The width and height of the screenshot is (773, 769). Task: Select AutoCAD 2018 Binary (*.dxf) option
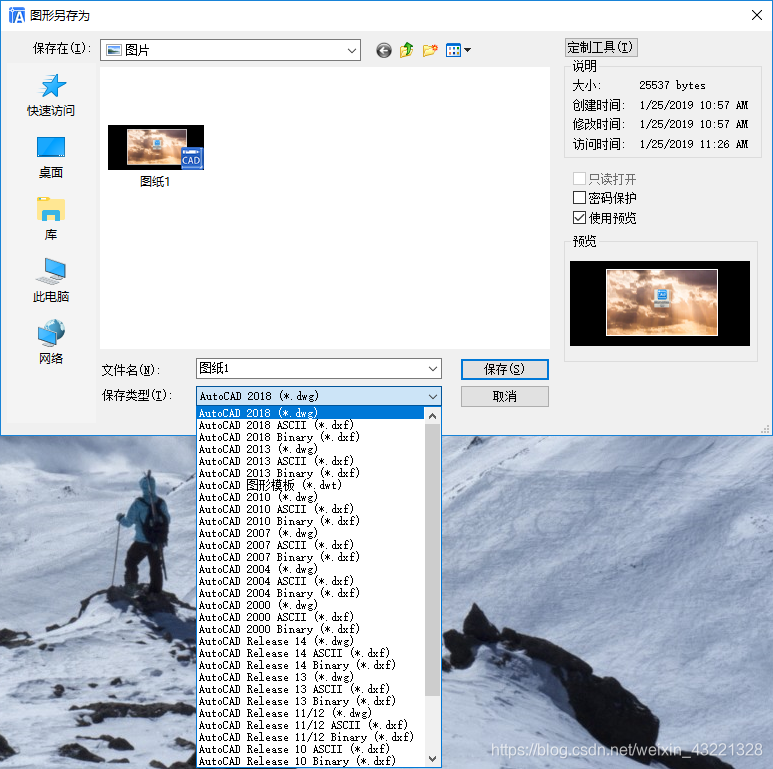pos(311,437)
